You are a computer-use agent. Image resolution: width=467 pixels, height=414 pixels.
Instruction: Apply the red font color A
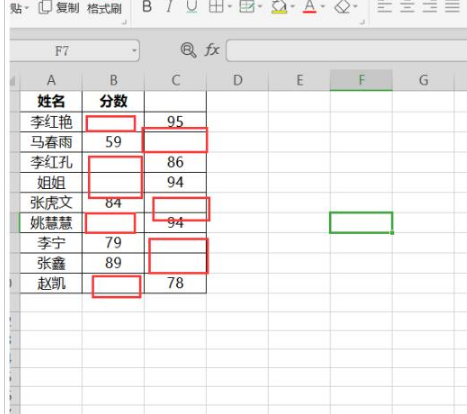click(x=309, y=7)
